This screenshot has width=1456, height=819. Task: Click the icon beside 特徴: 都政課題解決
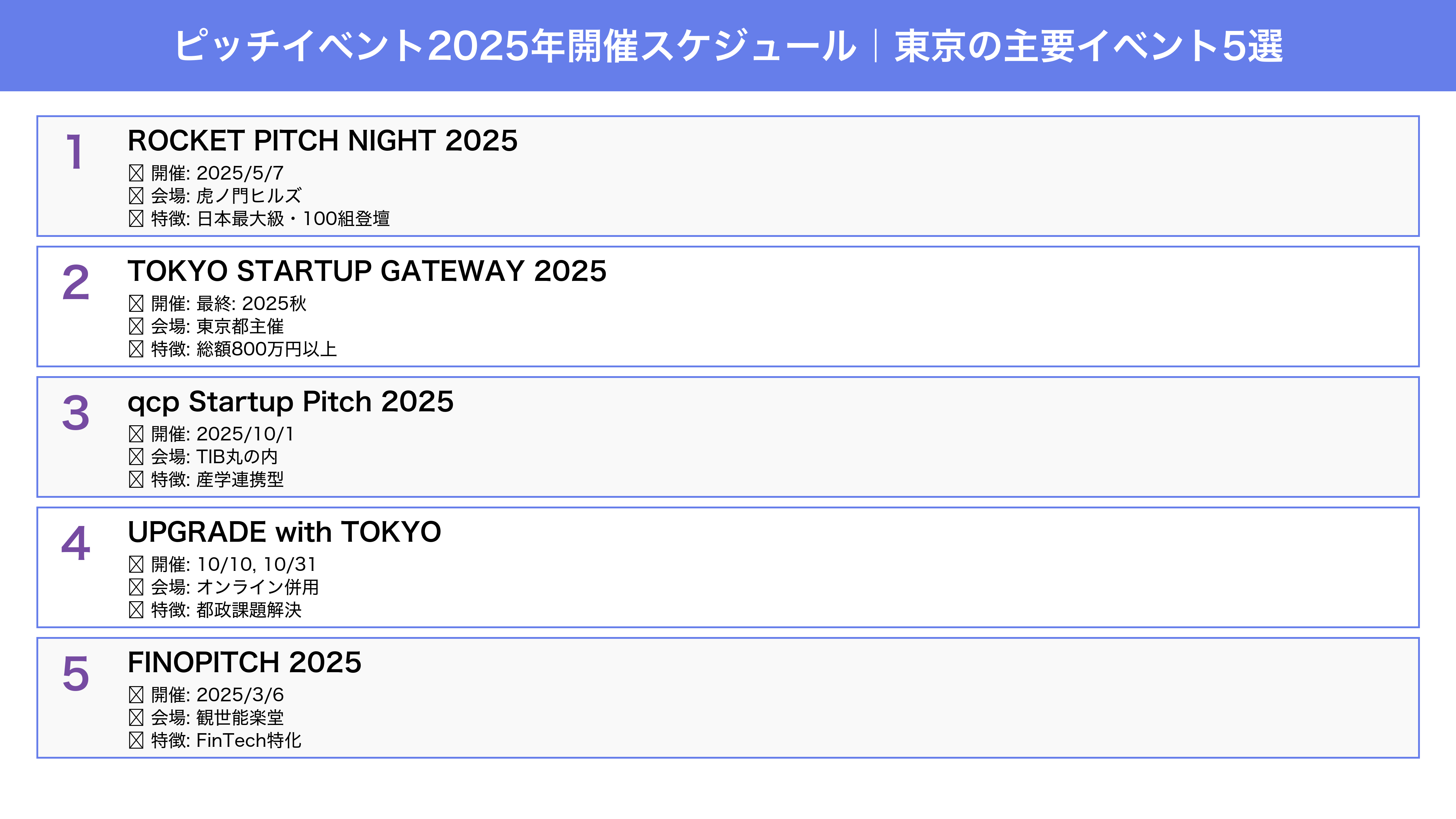tap(136, 610)
